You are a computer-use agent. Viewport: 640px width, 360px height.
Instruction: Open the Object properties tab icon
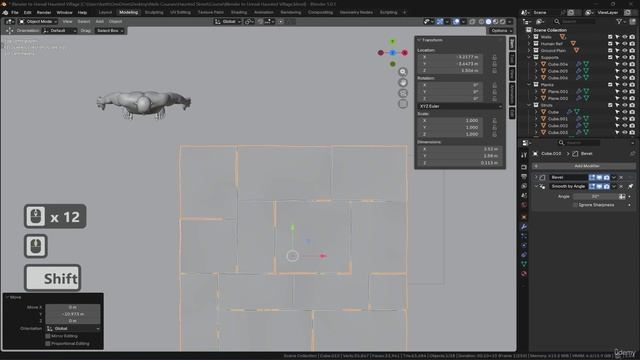524,217
